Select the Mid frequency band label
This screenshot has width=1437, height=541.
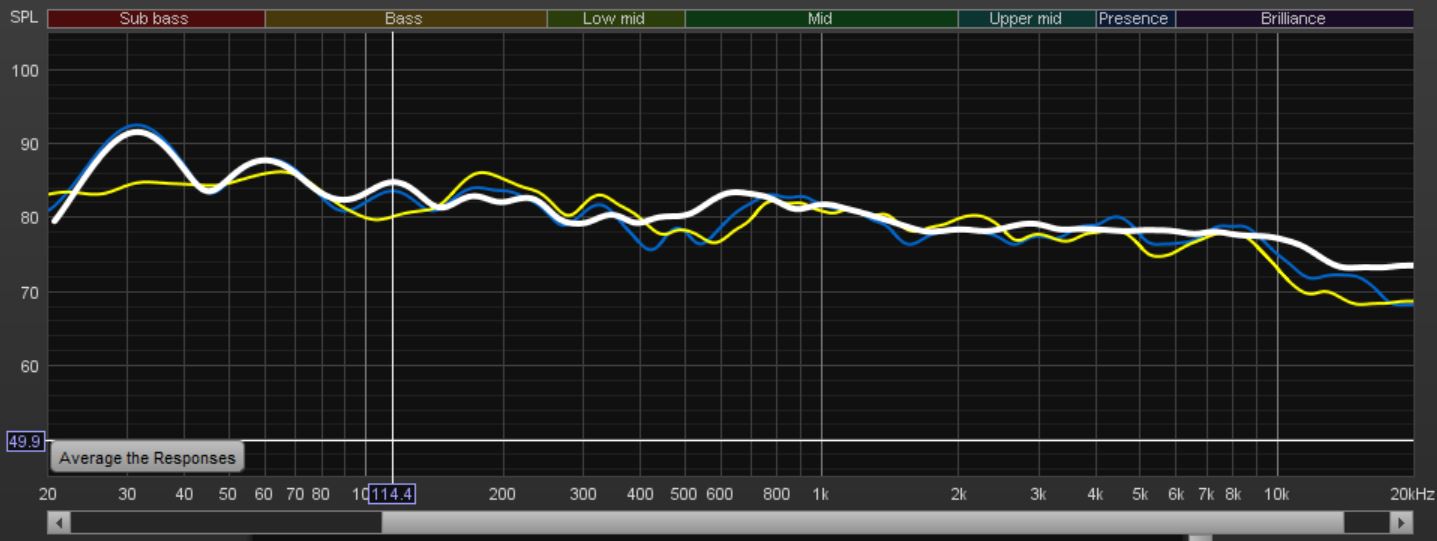pyautogui.click(x=821, y=18)
